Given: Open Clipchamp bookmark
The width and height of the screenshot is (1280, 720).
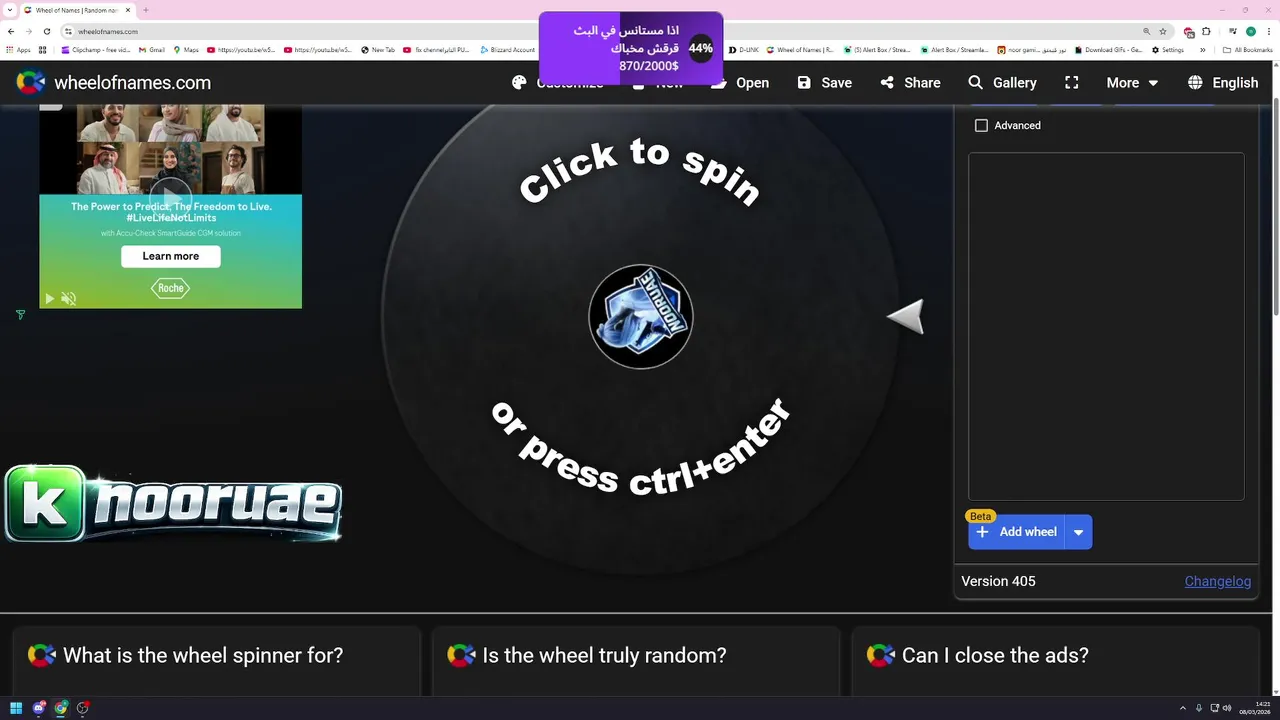Looking at the screenshot, I should 95,49.
